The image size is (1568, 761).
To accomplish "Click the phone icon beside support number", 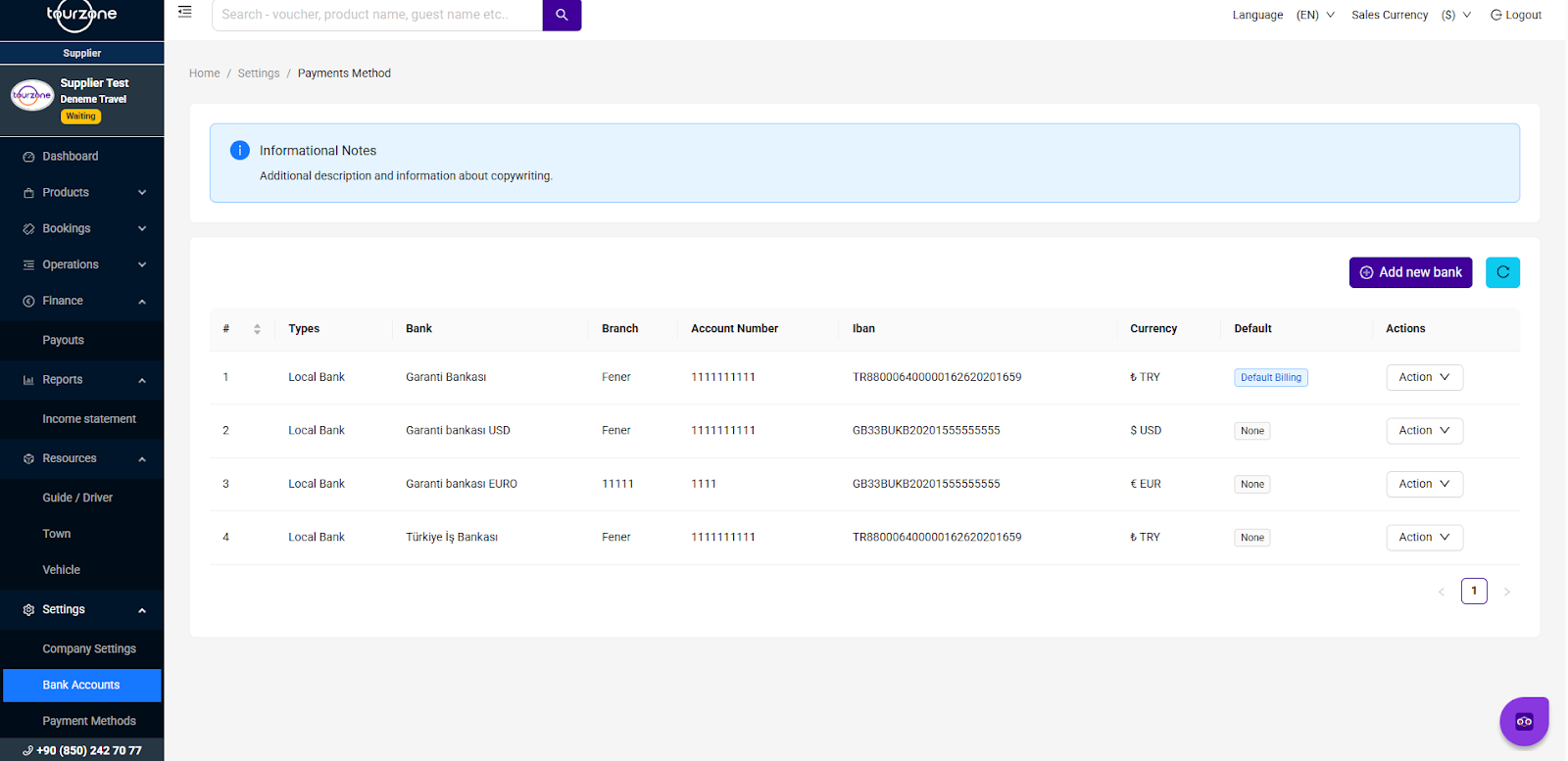I will (x=27, y=751).
